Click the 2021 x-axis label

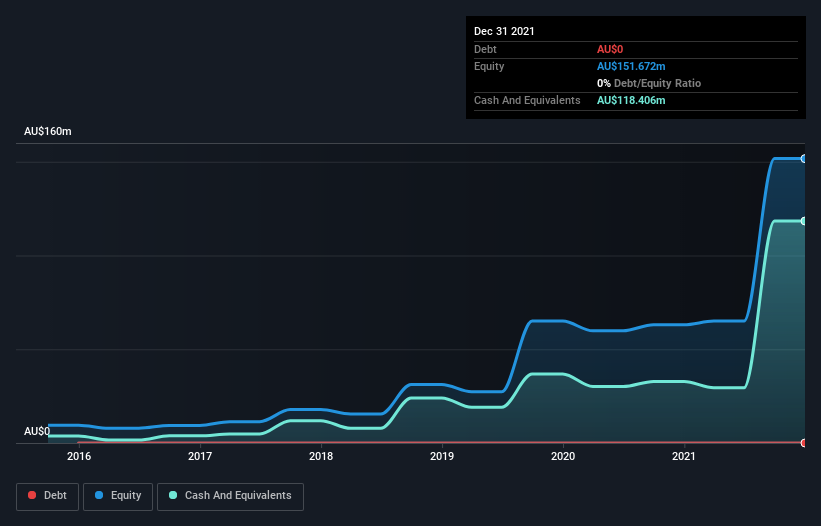coord(684,456)
